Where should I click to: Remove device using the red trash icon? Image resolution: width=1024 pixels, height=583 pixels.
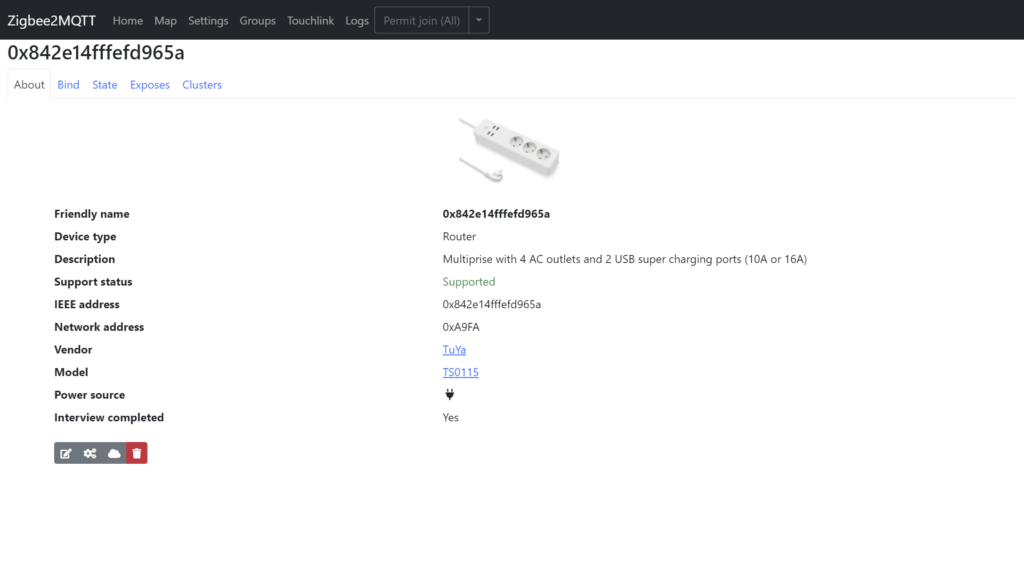pos(137,453)
